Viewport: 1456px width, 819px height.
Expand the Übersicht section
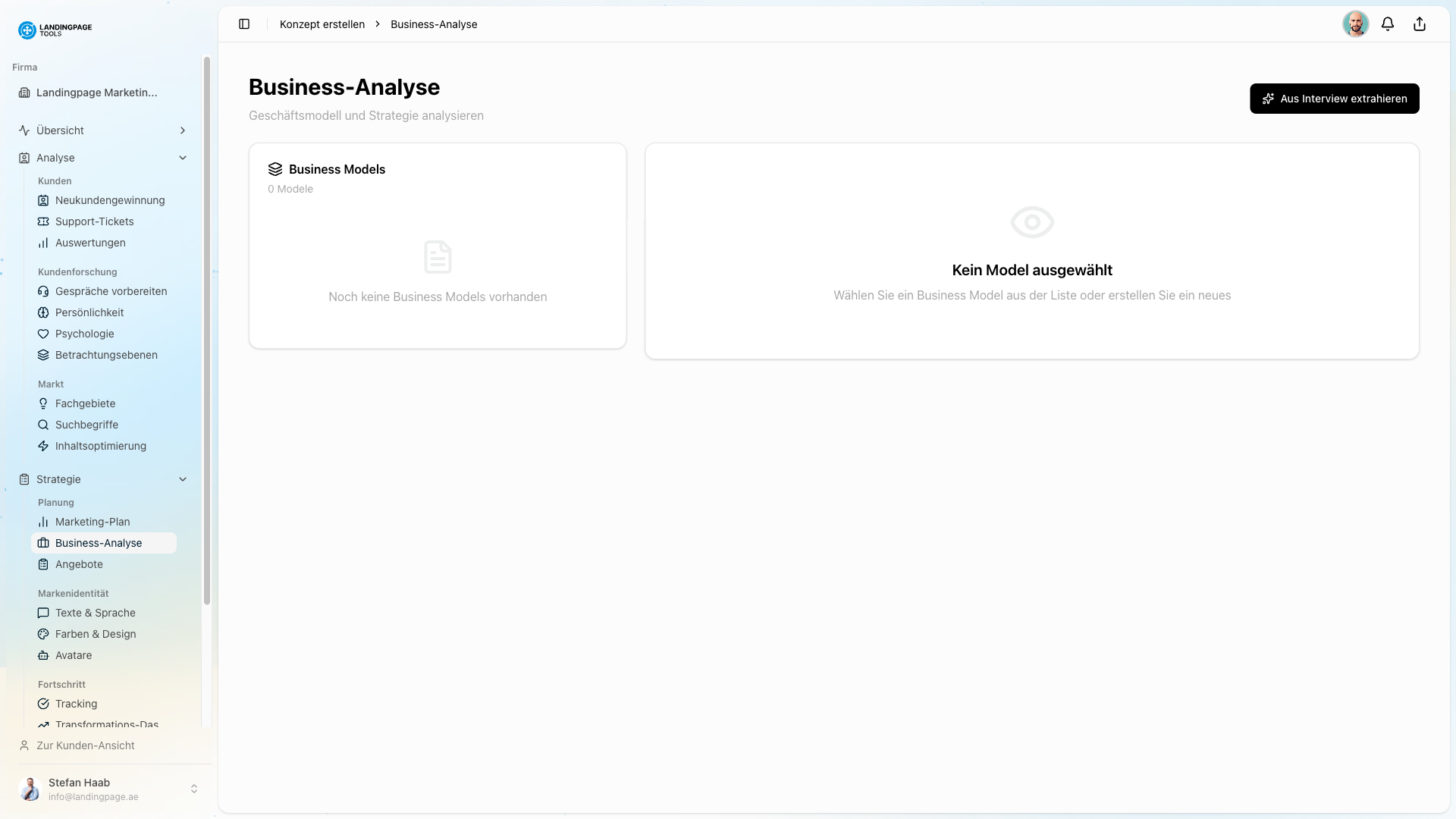click(x=182, y=130)
